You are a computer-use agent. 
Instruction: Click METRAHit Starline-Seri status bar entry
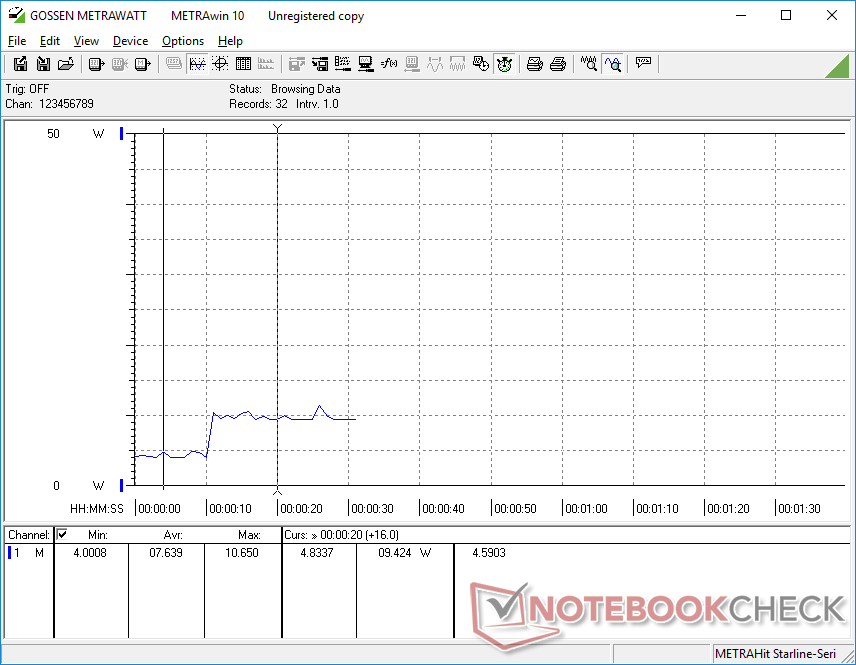click(775, 654)
